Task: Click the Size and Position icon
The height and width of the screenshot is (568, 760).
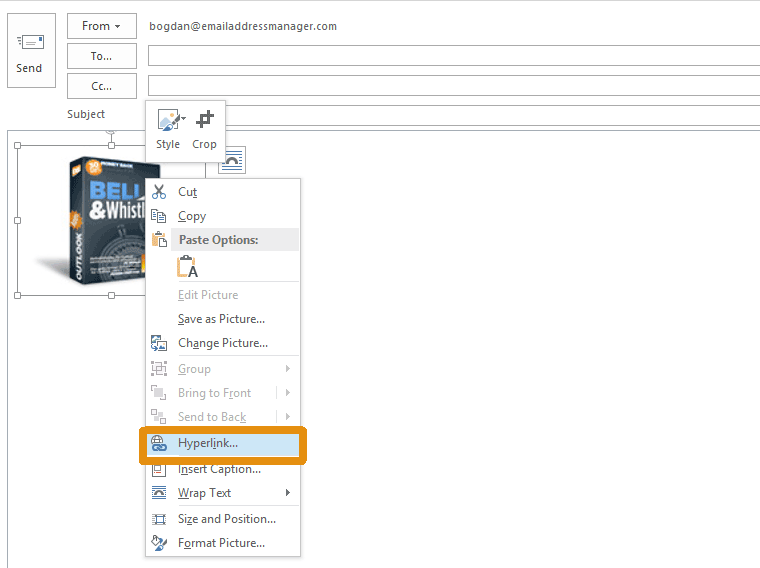Action: 158,519
